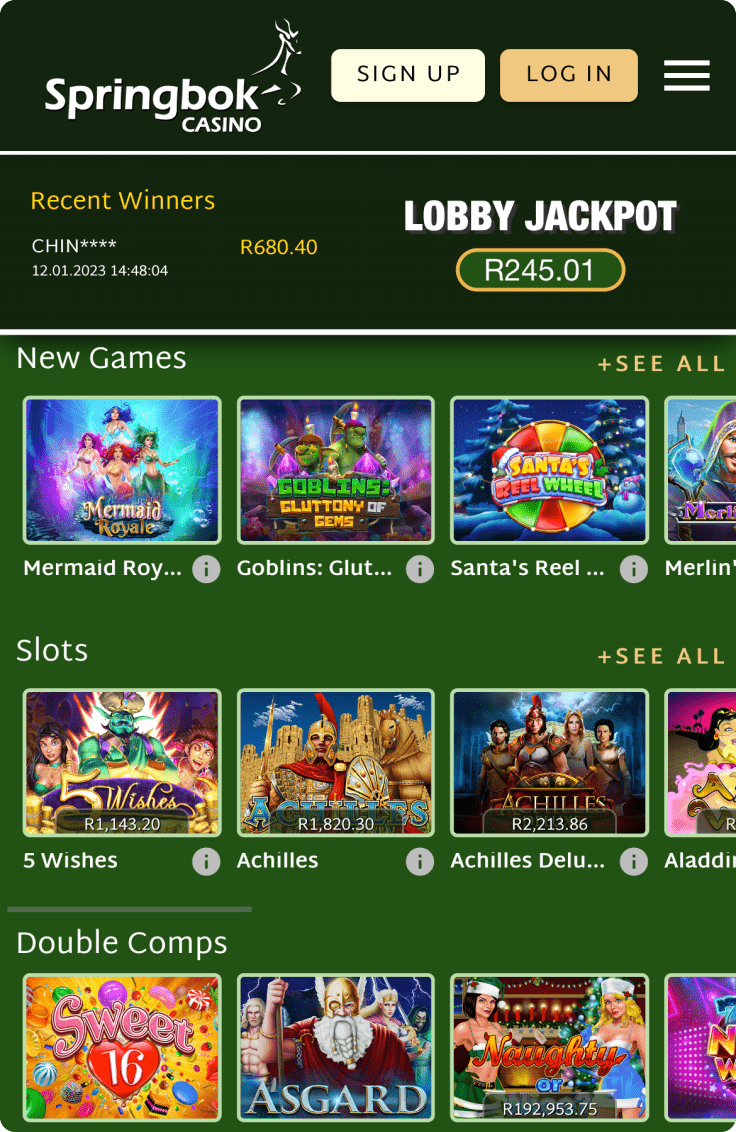Show info for Mermaid Royale game
Screen dimensions: 736x1132
click(206, 569)
